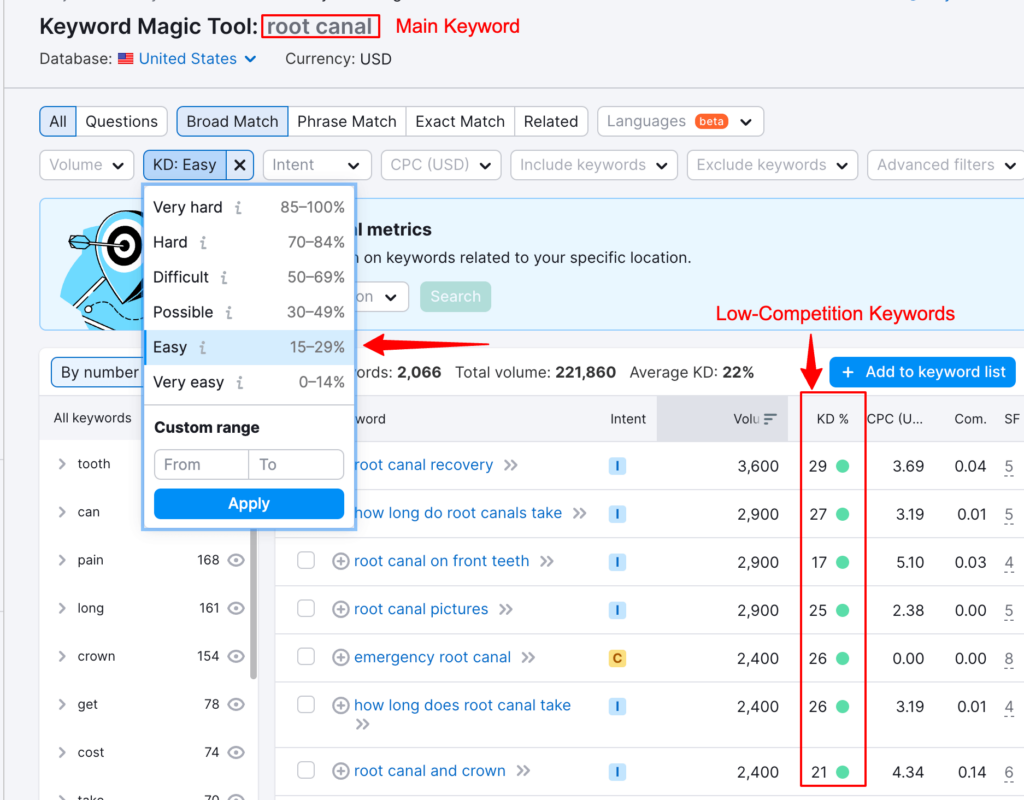Click the Search button in the metrics banner
The width and height of the screenshot is (1024, 800).
click(456, 296)
